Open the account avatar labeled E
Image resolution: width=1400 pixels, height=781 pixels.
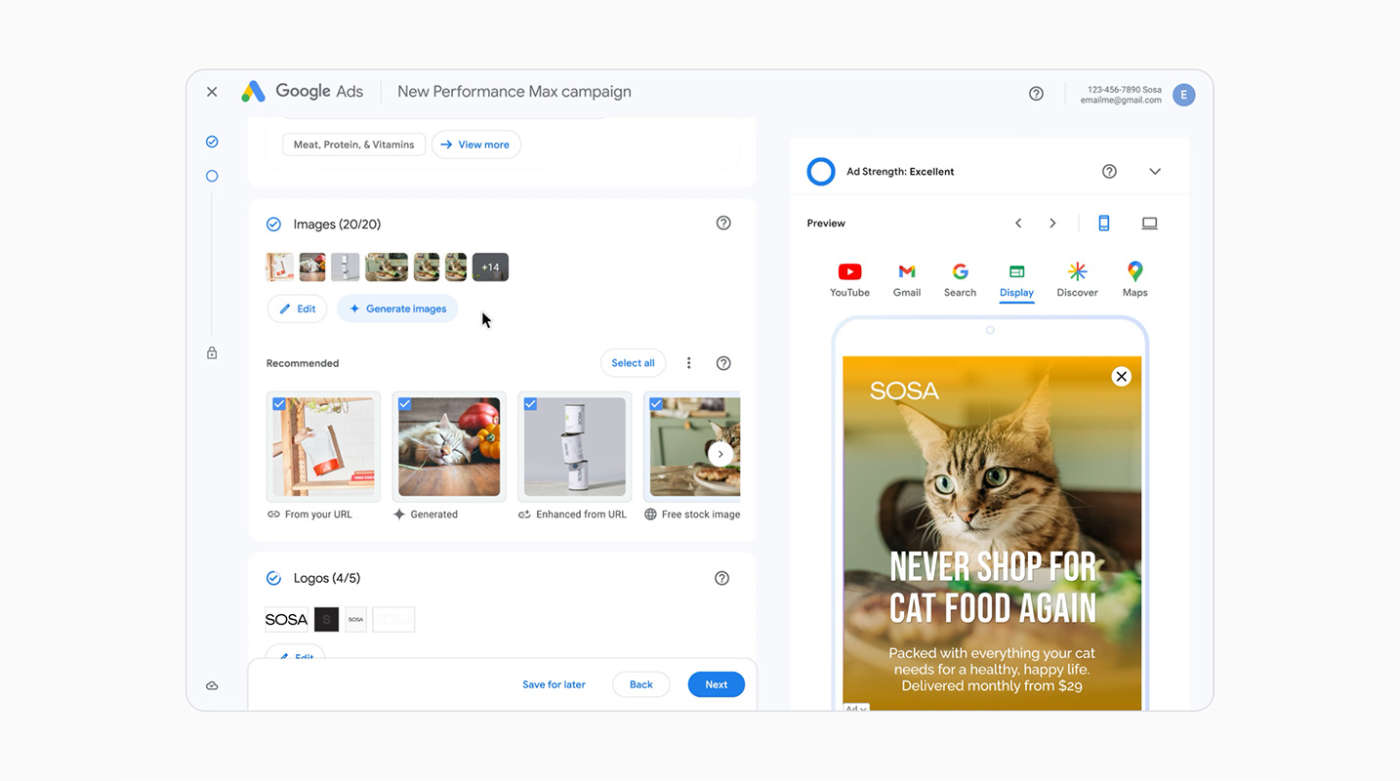point(1184,94)
